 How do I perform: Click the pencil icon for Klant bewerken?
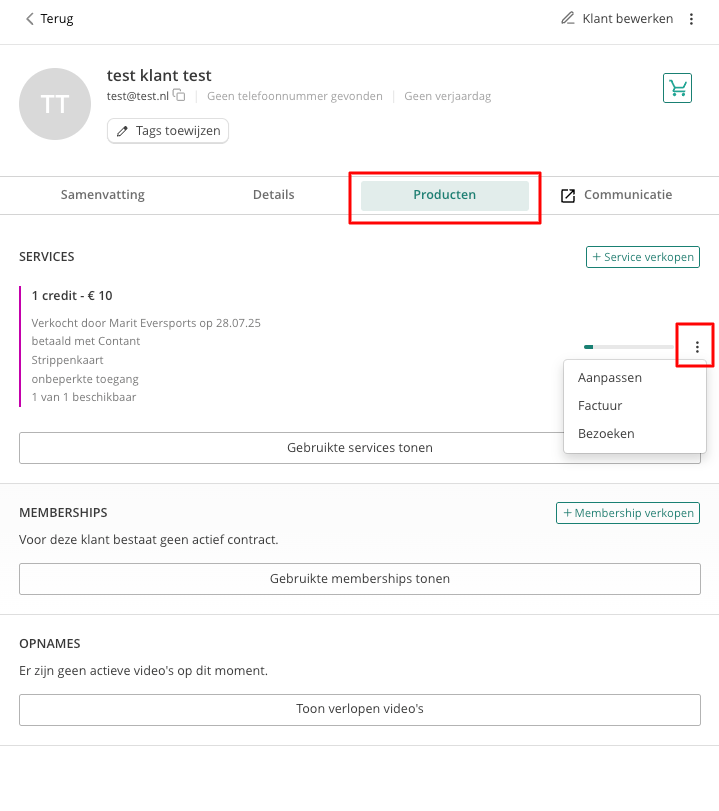(567, 19)
